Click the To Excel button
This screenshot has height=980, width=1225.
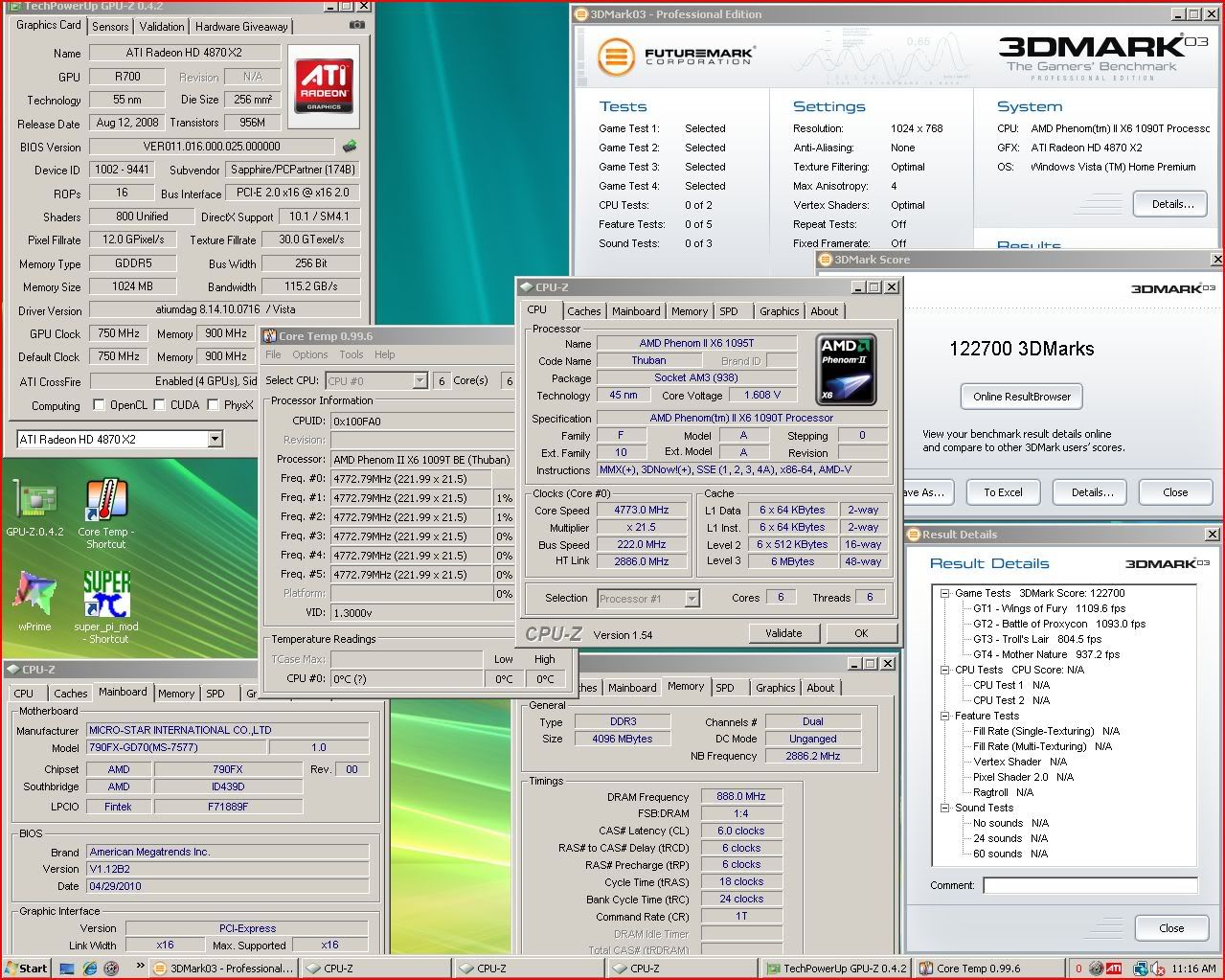coord(1003,492)
